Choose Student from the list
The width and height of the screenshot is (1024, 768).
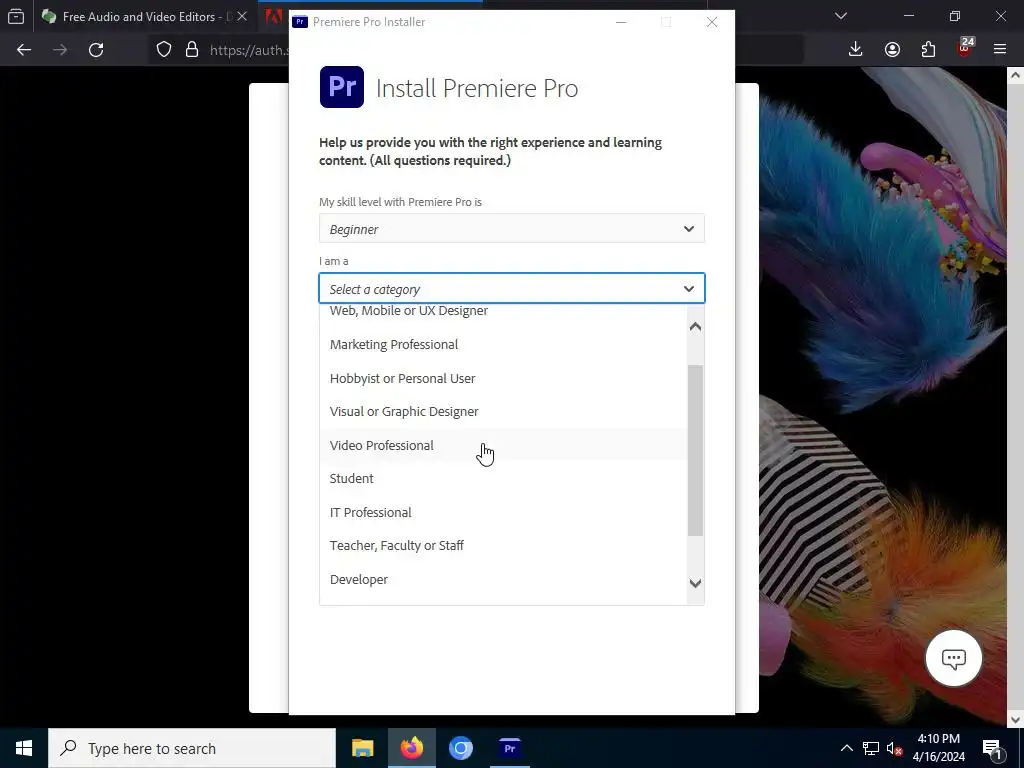coord(503,479)
